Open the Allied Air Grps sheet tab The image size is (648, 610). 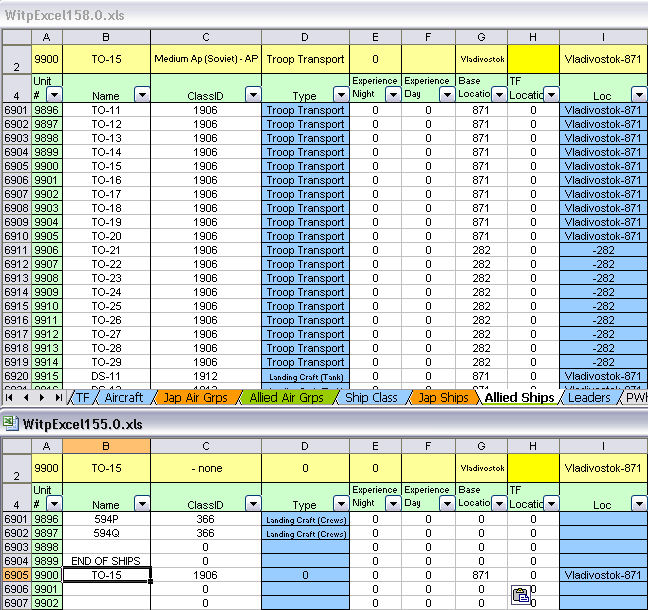pos(286,398)
